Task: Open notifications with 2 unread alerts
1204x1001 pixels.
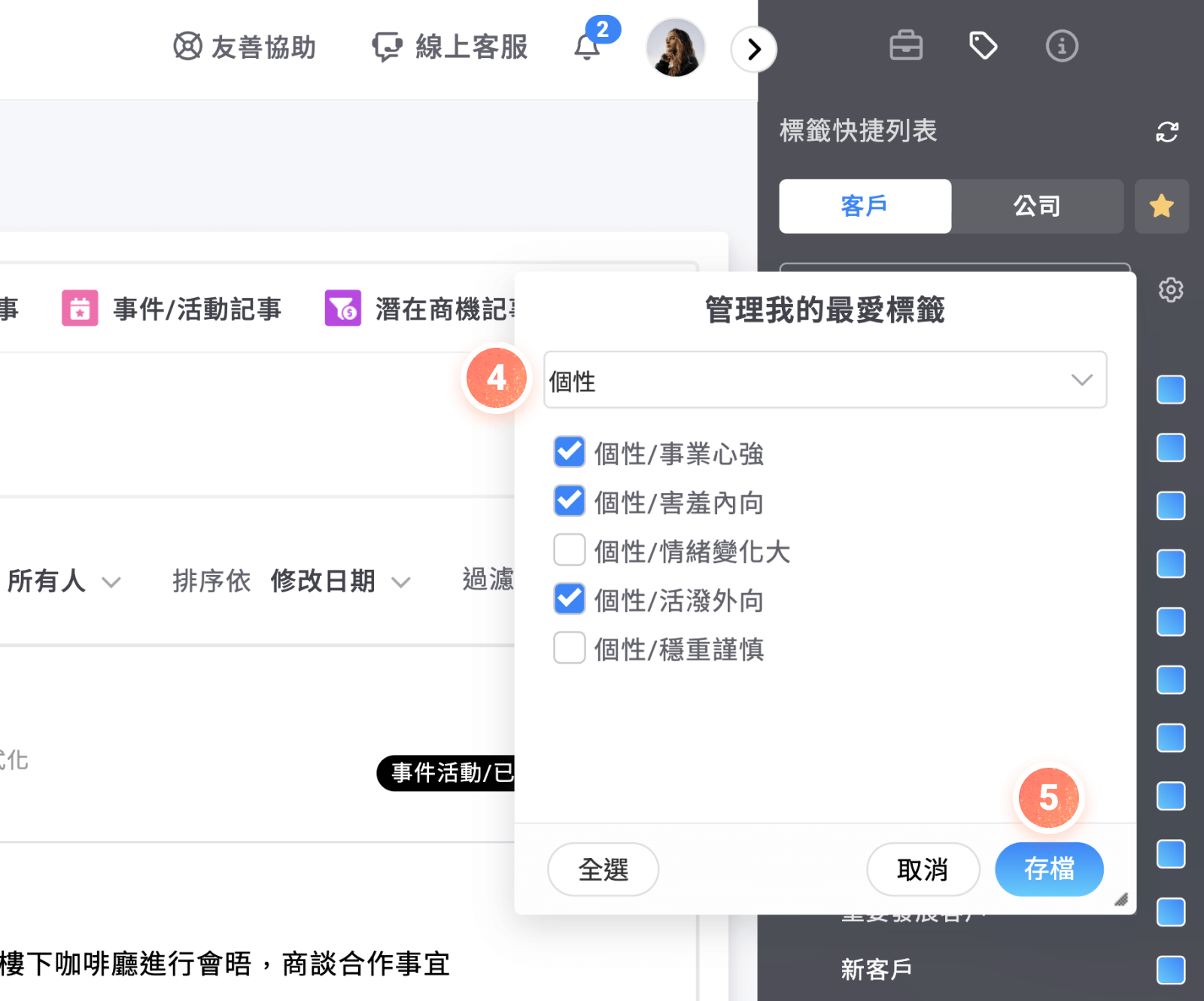Action: 588,48
